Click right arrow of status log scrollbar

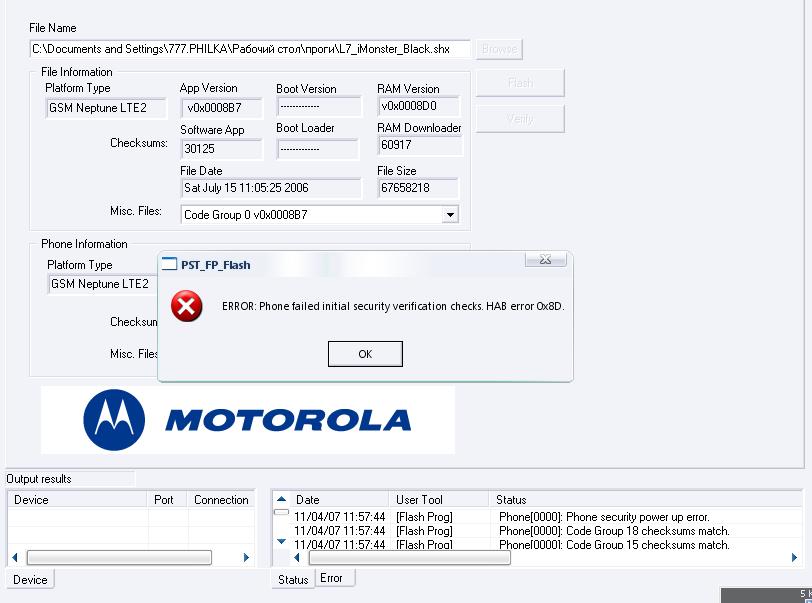pos(794,557)
